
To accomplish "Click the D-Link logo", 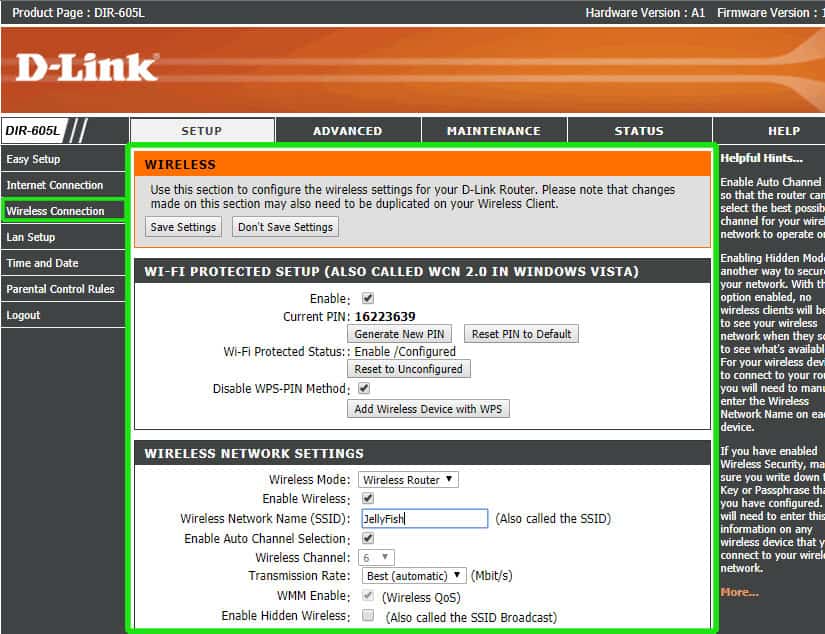I will [87, 67].
